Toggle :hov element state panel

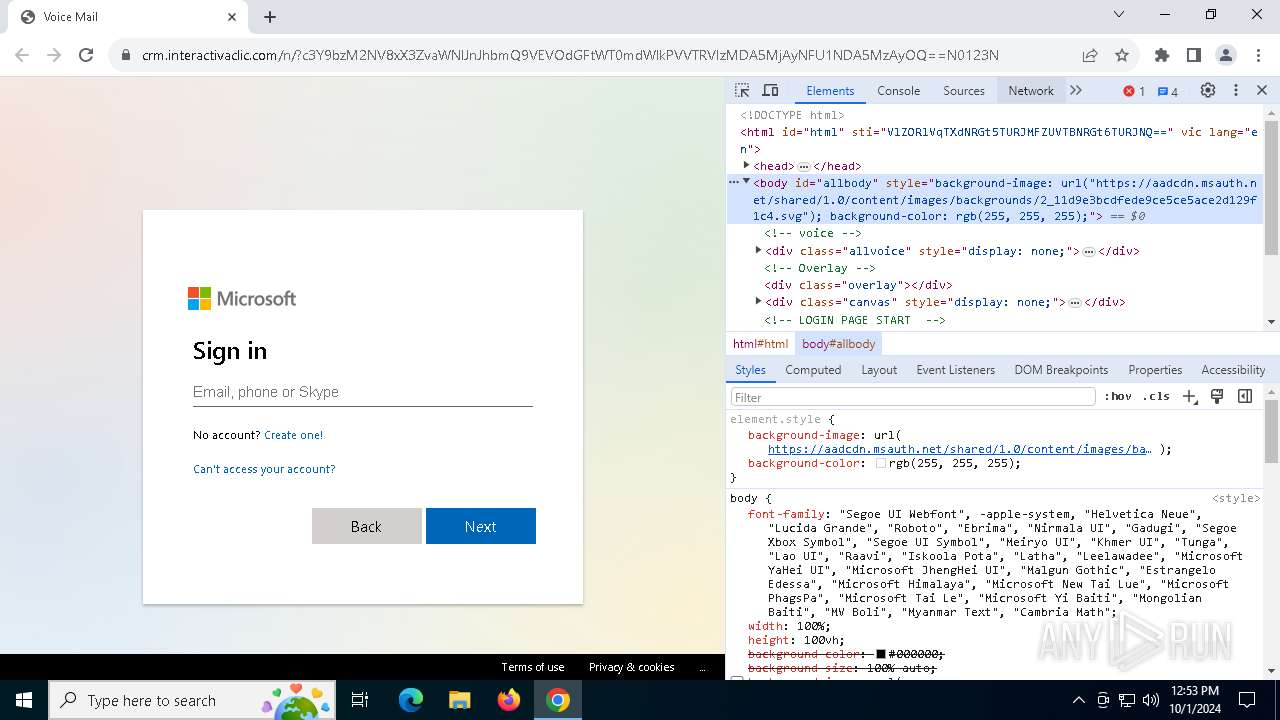(1118, 396)
